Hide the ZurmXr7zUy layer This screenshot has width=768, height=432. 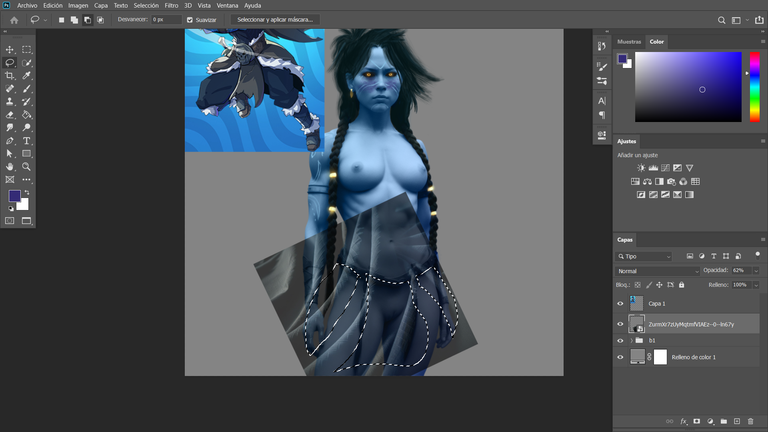point(620,324)
